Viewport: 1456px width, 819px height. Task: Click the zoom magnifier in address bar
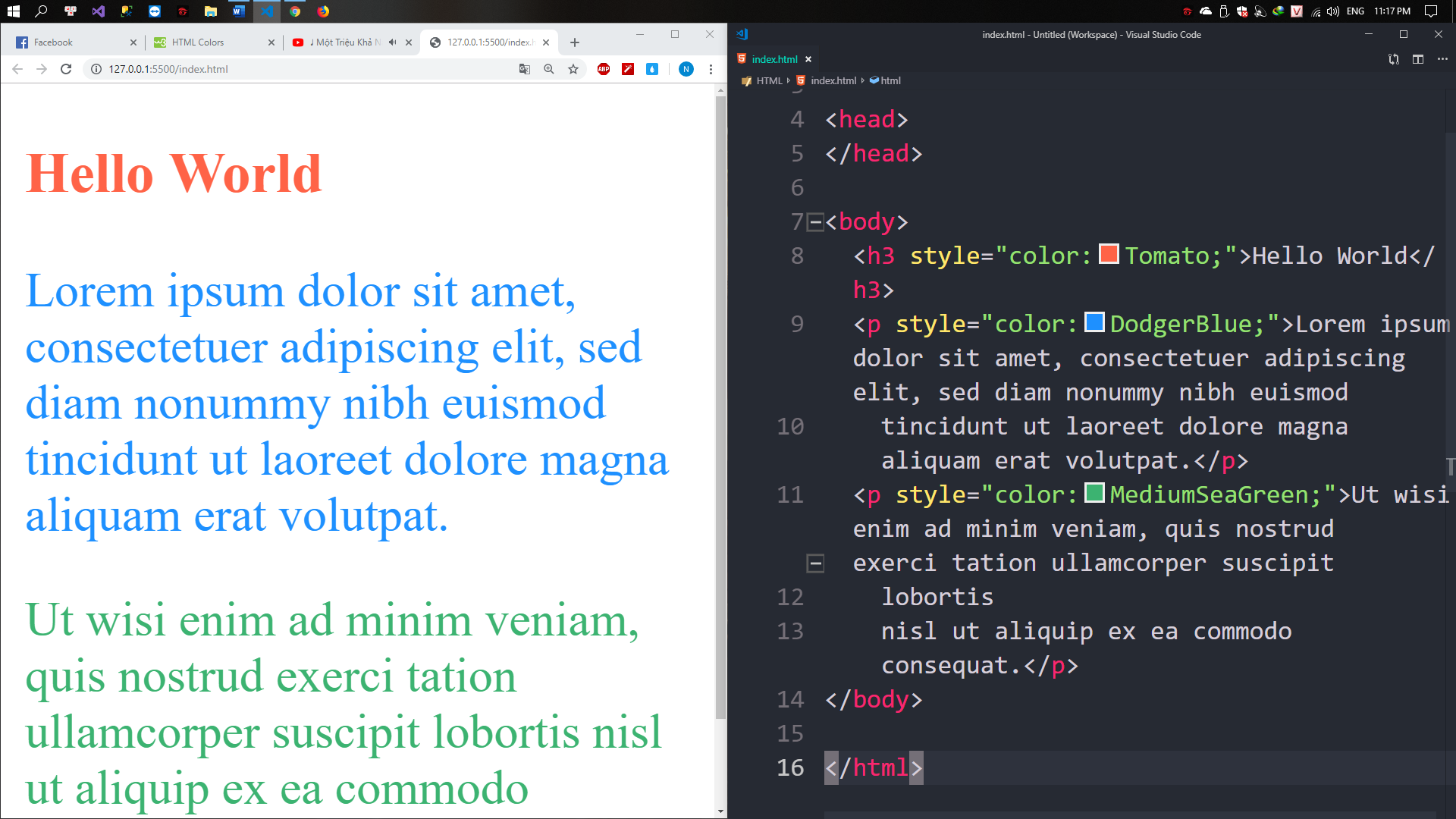click(x=549, y=69)
